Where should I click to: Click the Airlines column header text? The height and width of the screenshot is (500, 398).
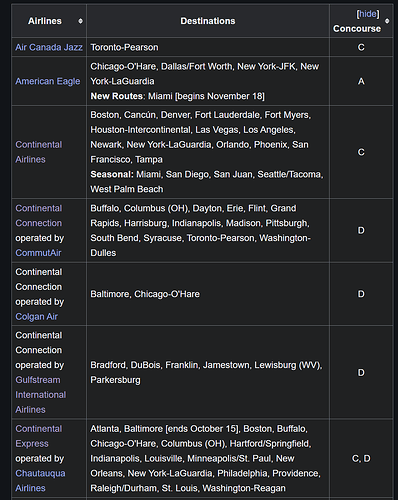pyautogui.click(x=45, y=21)
